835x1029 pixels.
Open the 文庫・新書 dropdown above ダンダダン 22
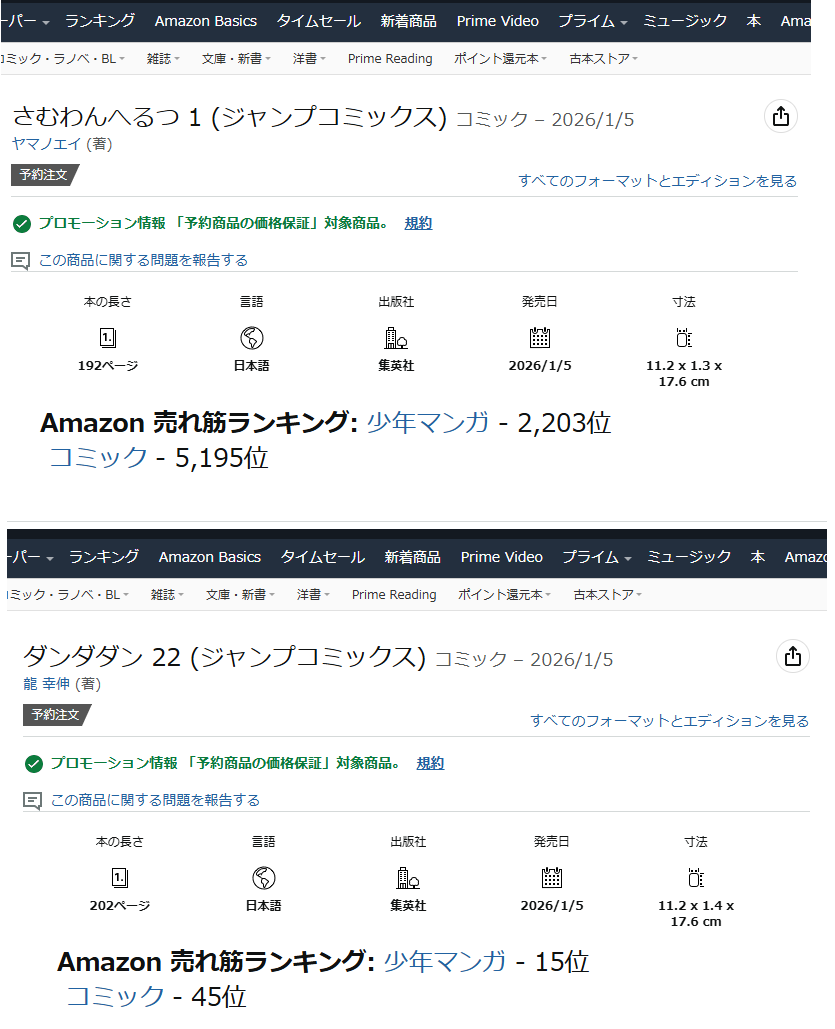pyautogui.click(x=239, y=595)
